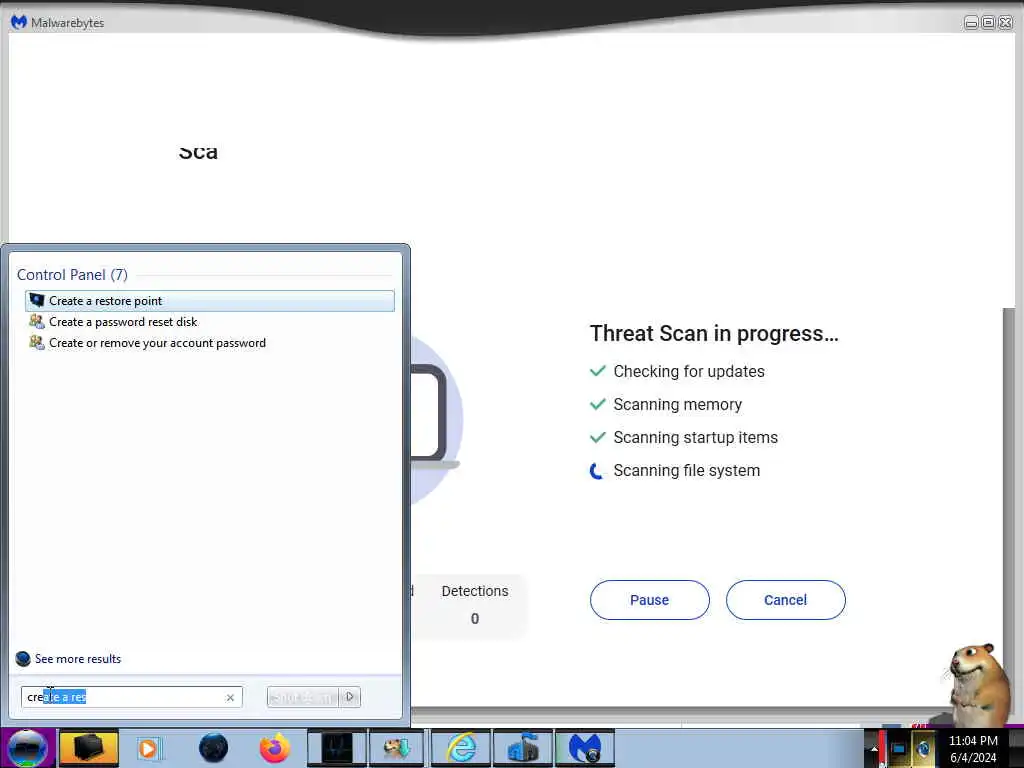Image resolution: width=1024 pixels, height=768 pixels.
Task: Expand the Shut down options arrow
Action: (x=350, y=697)
